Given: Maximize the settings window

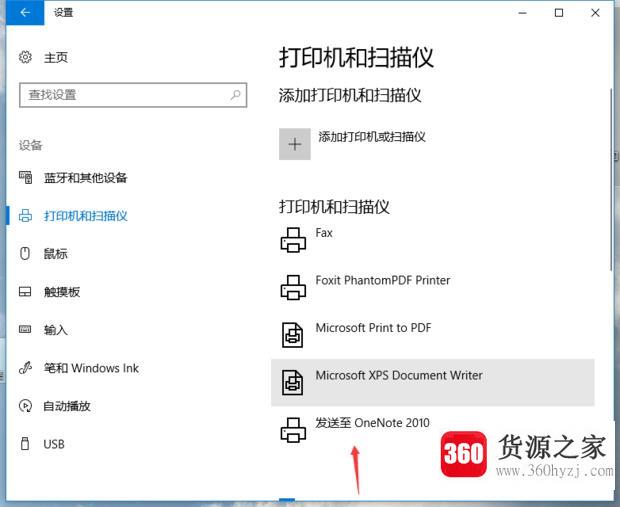Looking at the screenshot, I should tap(559, 13).
